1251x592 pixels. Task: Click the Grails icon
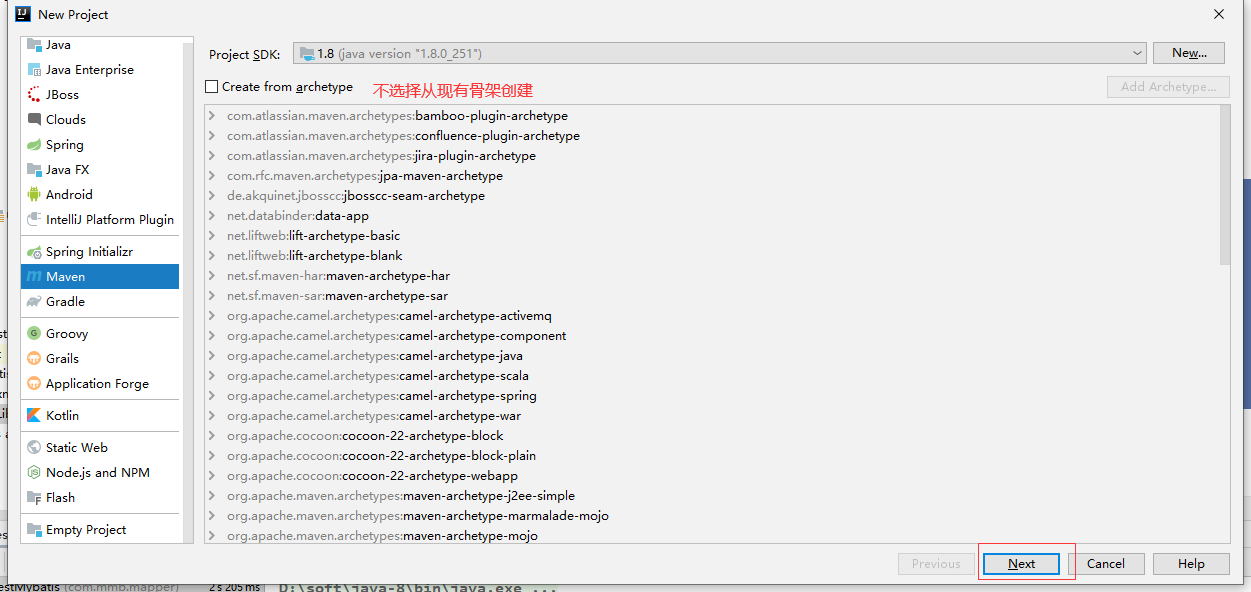pyautogui.click(x=35, y=359)
